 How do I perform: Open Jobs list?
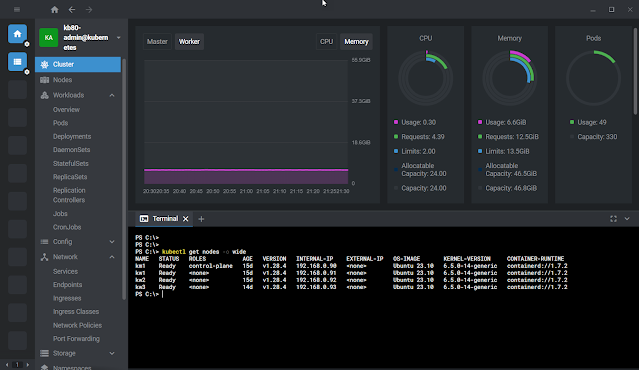pos(60,214)
